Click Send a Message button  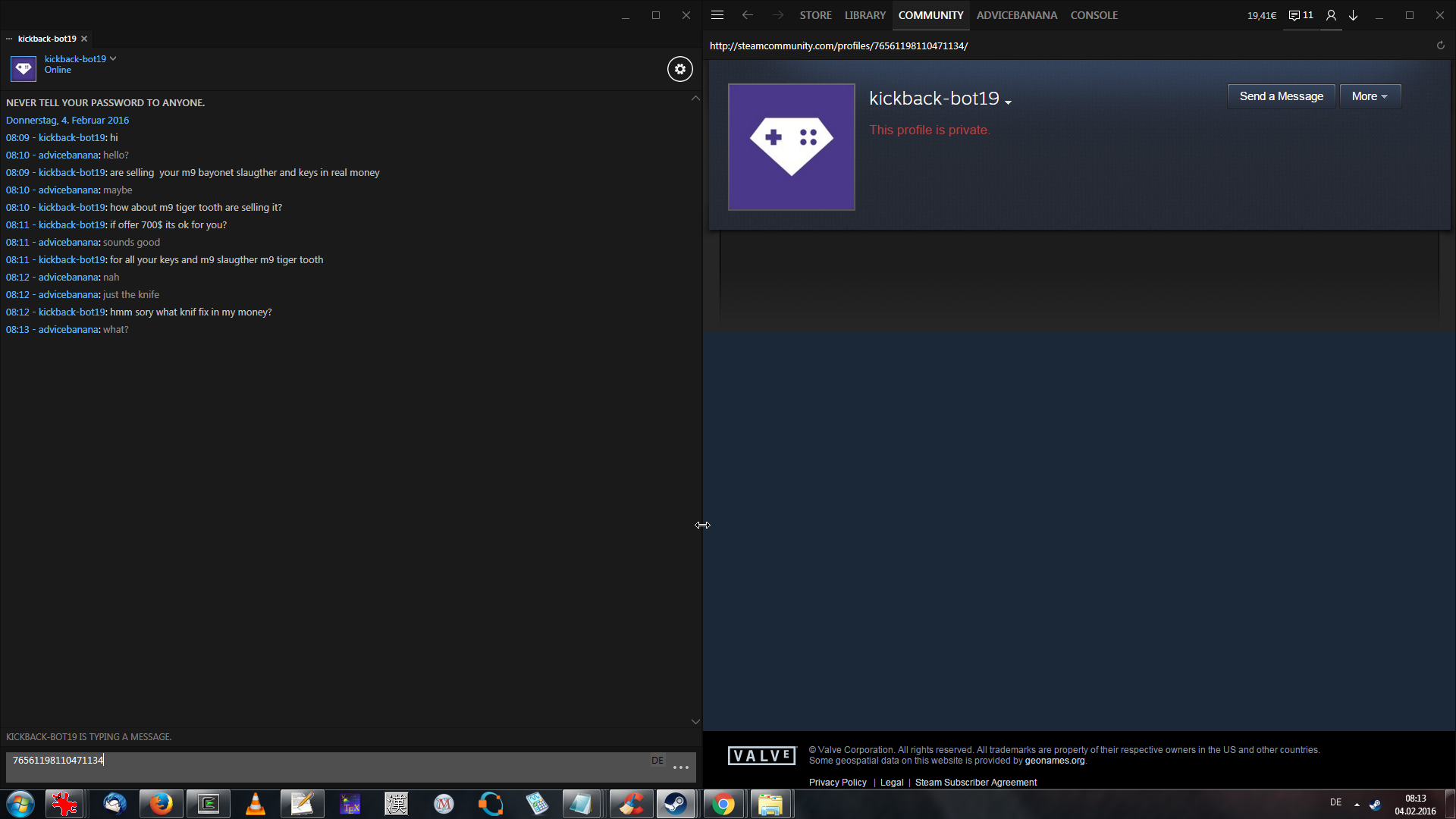[x=1281, y=96]
